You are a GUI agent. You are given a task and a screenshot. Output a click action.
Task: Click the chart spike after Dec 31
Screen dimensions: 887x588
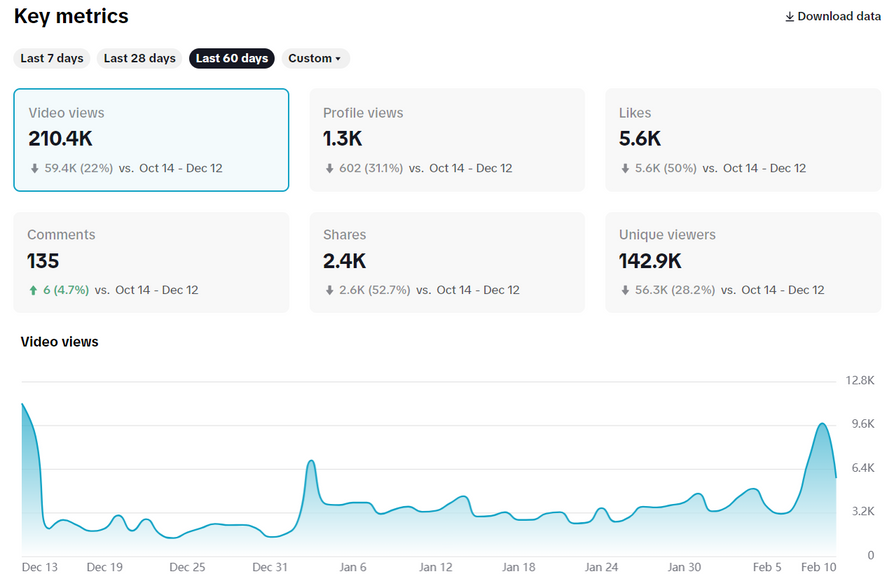click(x=312, y=461)
